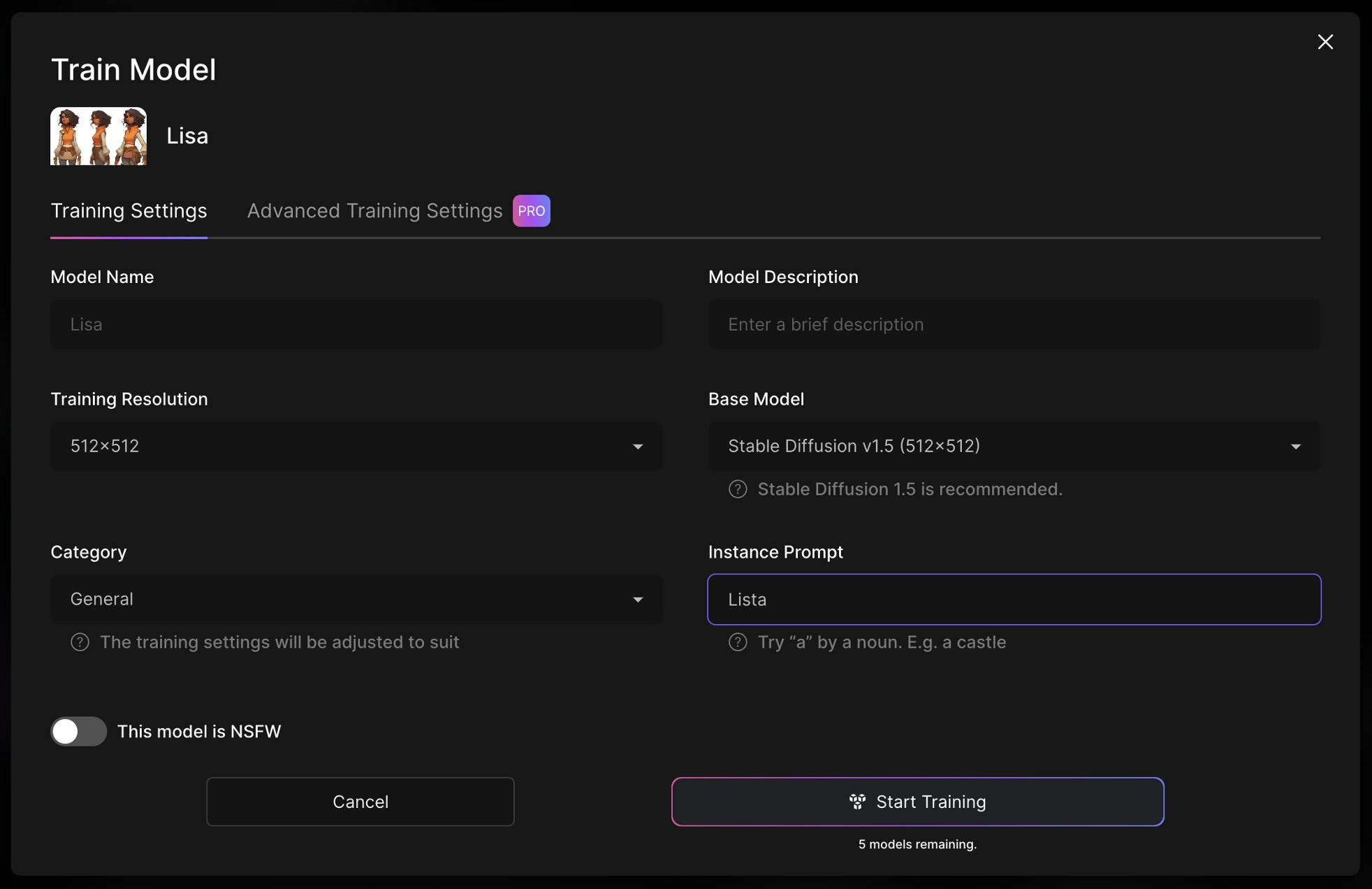Expand the Base Model dropdown
1372x889 pixels.
pos(1014,446)
